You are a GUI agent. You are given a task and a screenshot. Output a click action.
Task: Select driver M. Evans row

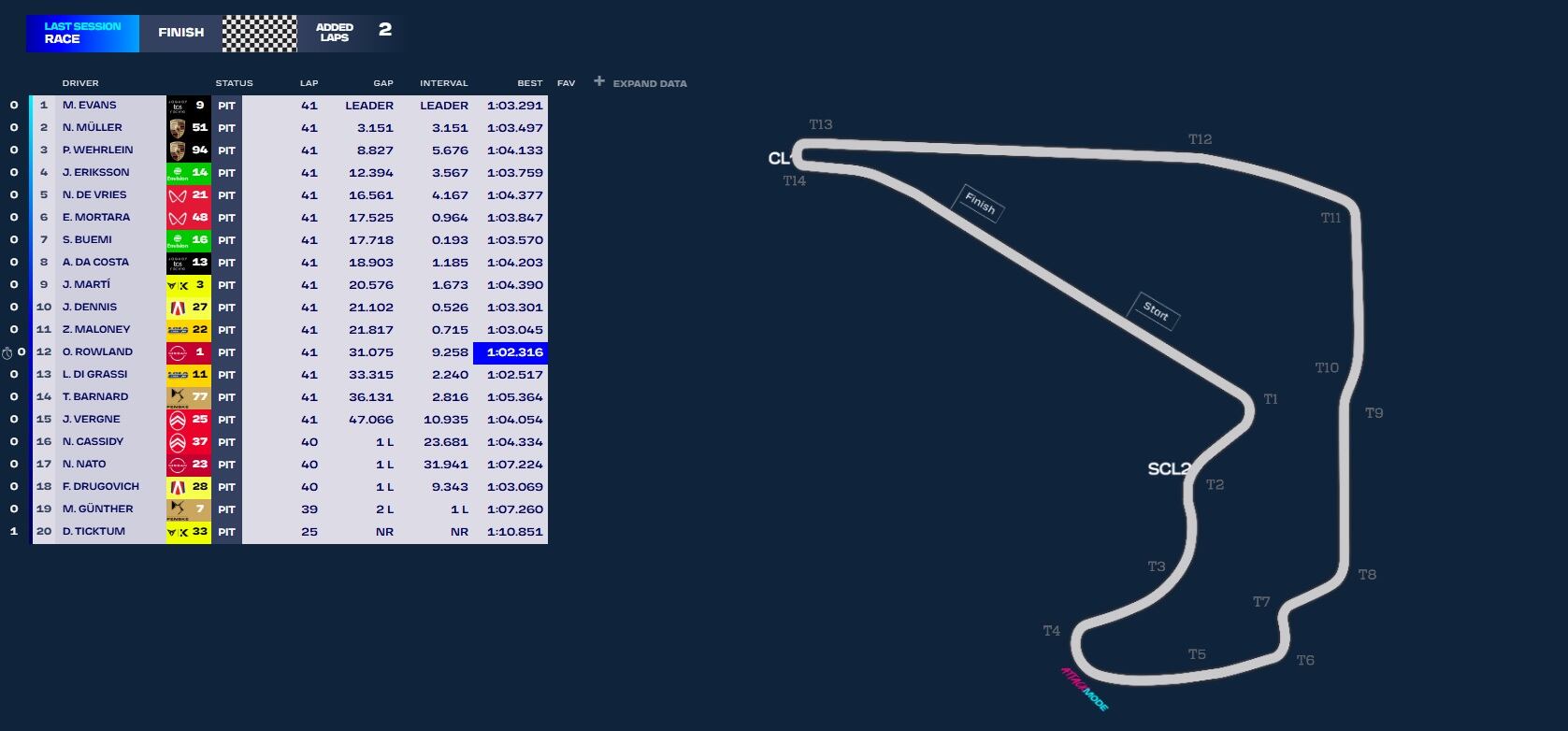click(290, 106)
